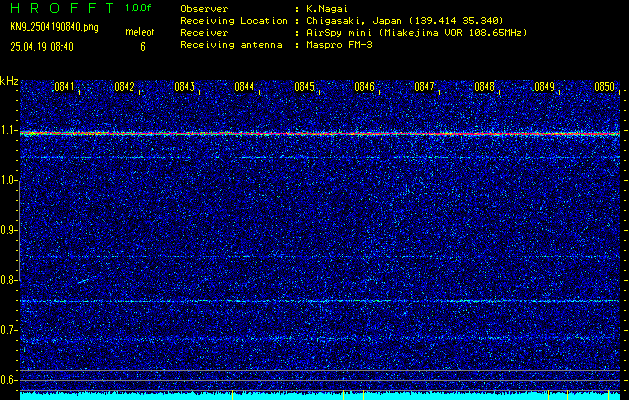The width and height of the screenshot is (629, 400).
Task: Click the 0848 time marker
Action: click(x=484, y=87)
